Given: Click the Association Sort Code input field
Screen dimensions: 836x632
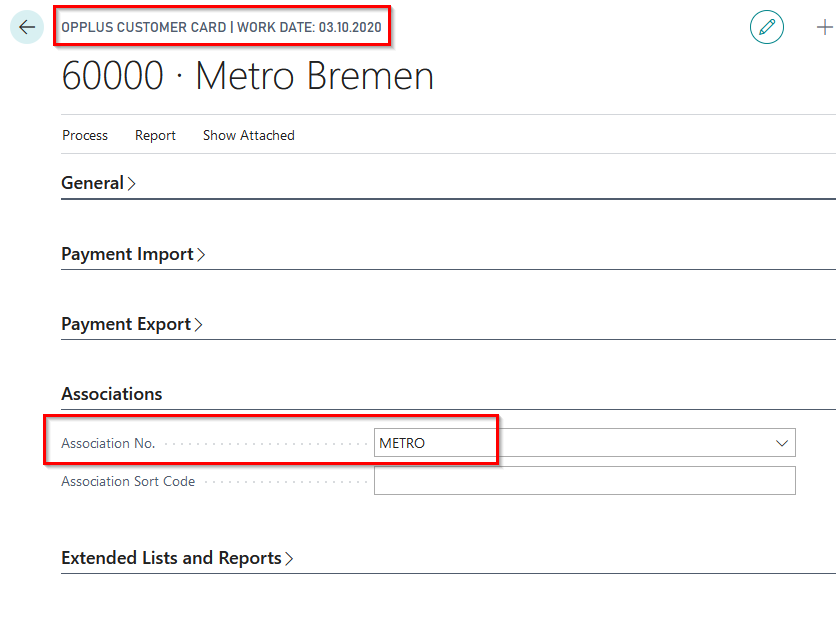Looking at the screenshot, I should tap(584, 481).
